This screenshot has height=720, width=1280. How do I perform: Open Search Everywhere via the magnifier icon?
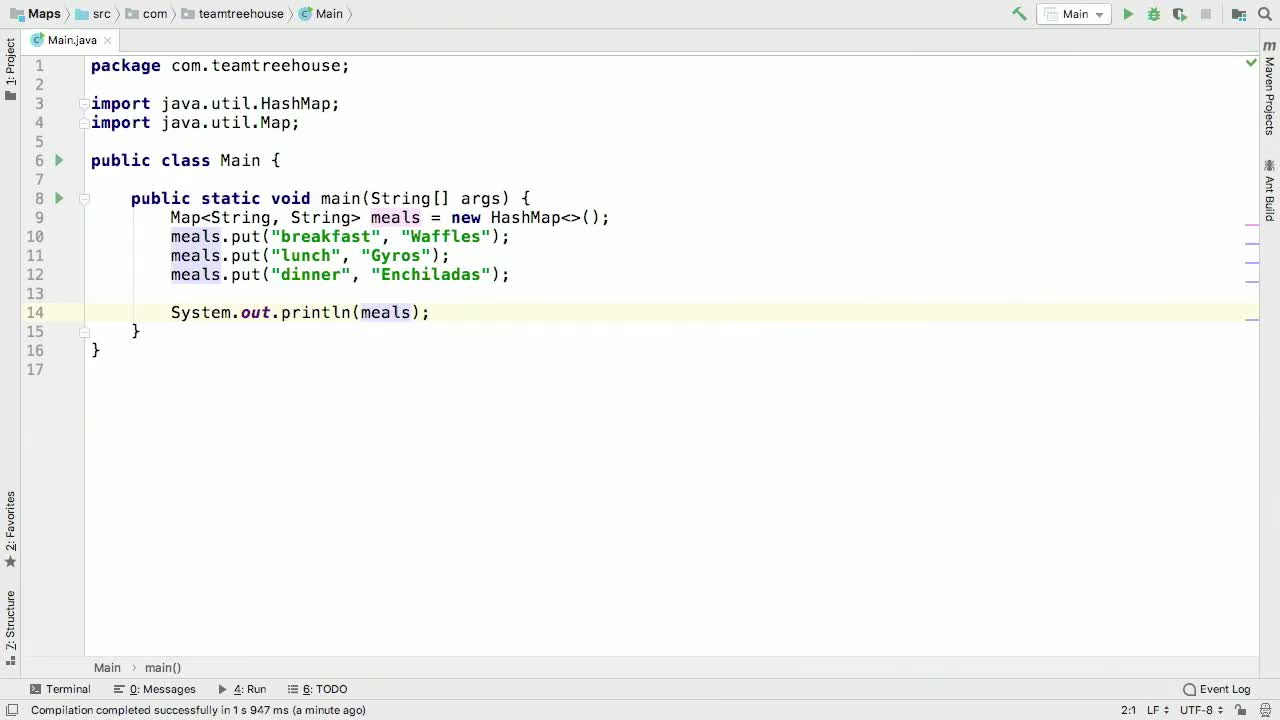click(1265, 14)
